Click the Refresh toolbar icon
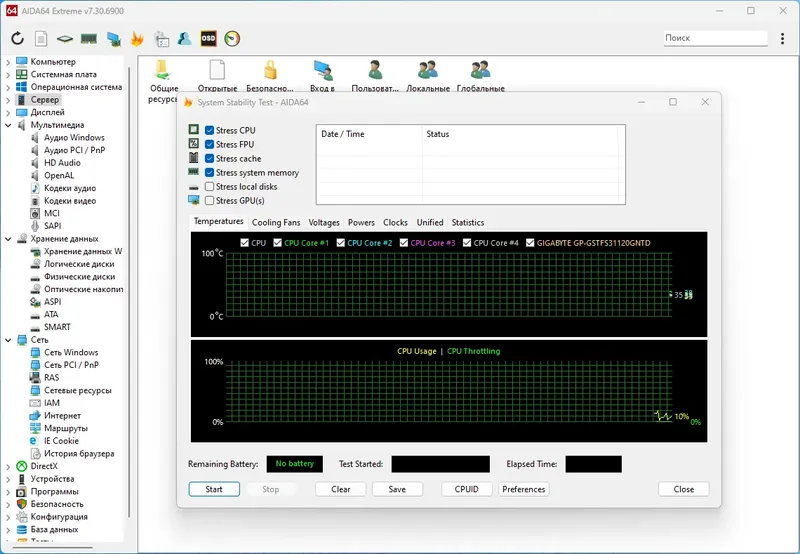The image size is (800, 554). click(x=17, y=39)
